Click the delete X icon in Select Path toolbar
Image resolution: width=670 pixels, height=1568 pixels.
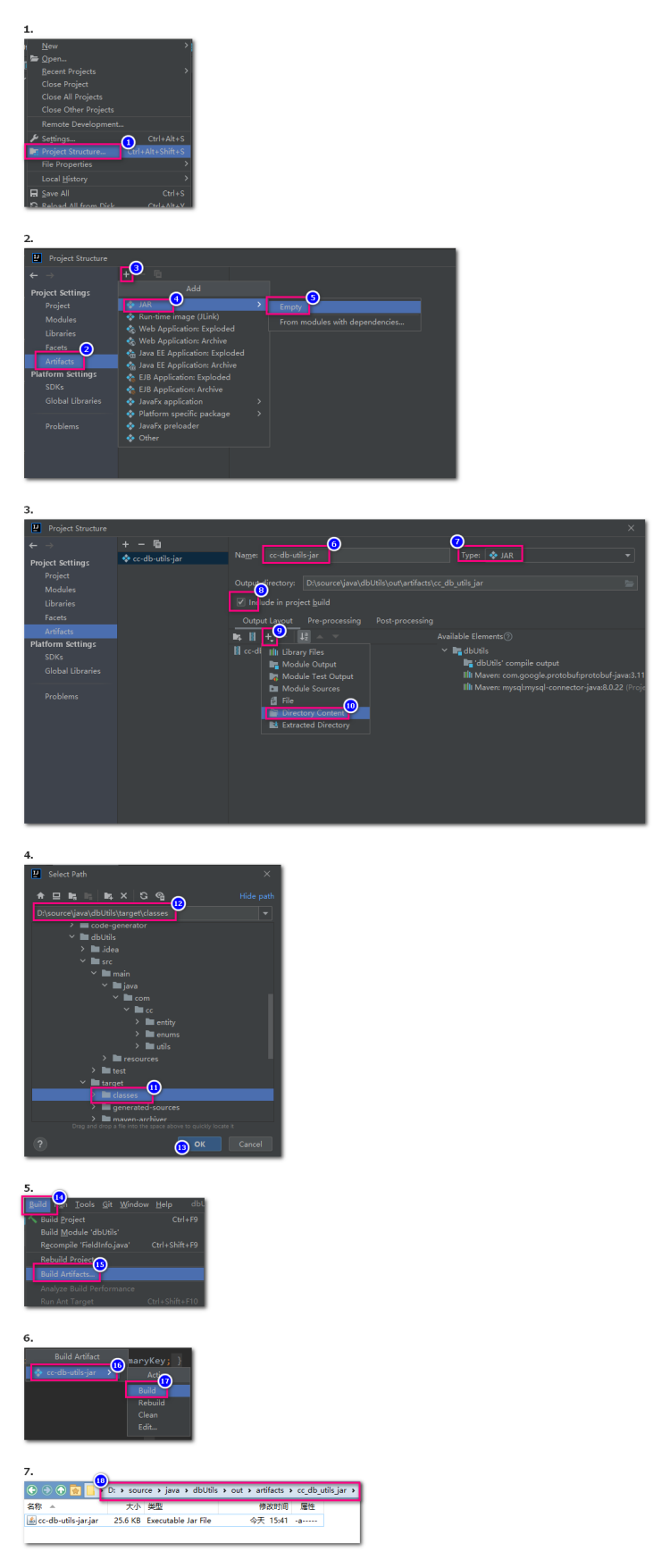[124, 895]
